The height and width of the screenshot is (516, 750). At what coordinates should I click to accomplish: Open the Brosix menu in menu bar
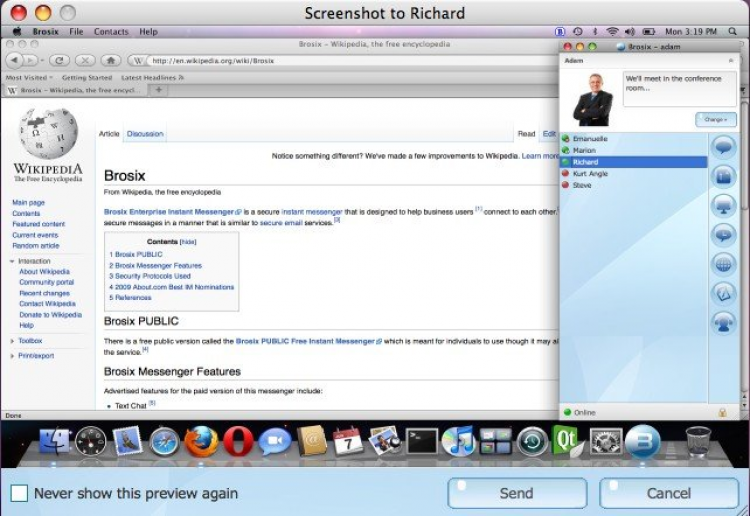tap(45, 32)
